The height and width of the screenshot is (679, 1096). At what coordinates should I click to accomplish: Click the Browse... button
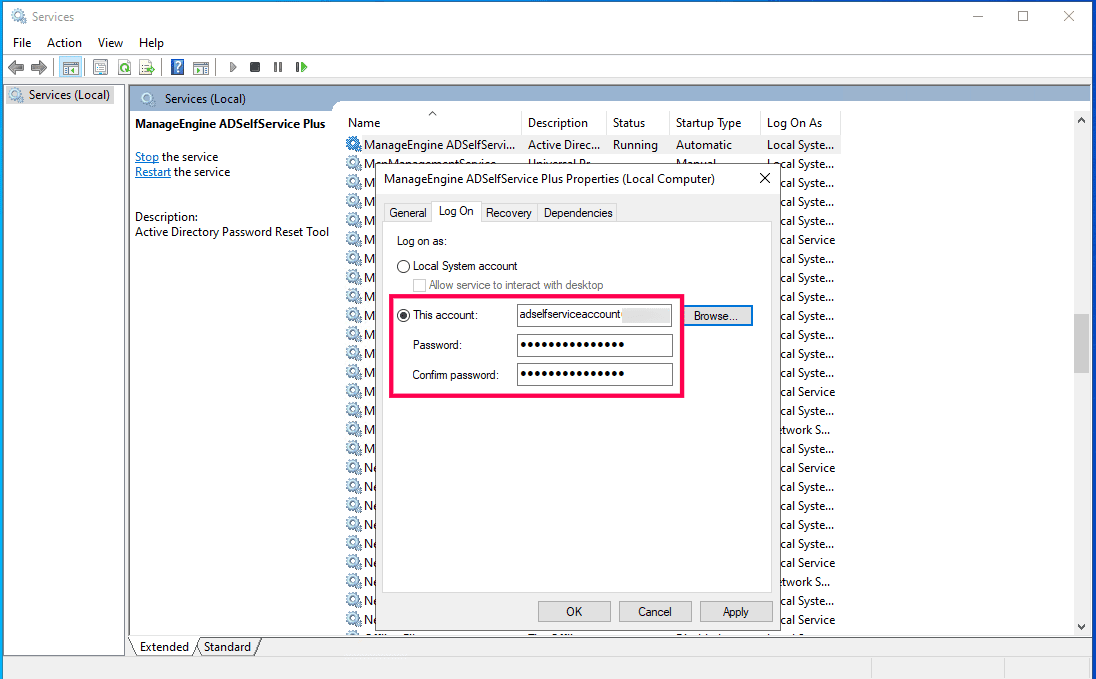tap(716, 316)
